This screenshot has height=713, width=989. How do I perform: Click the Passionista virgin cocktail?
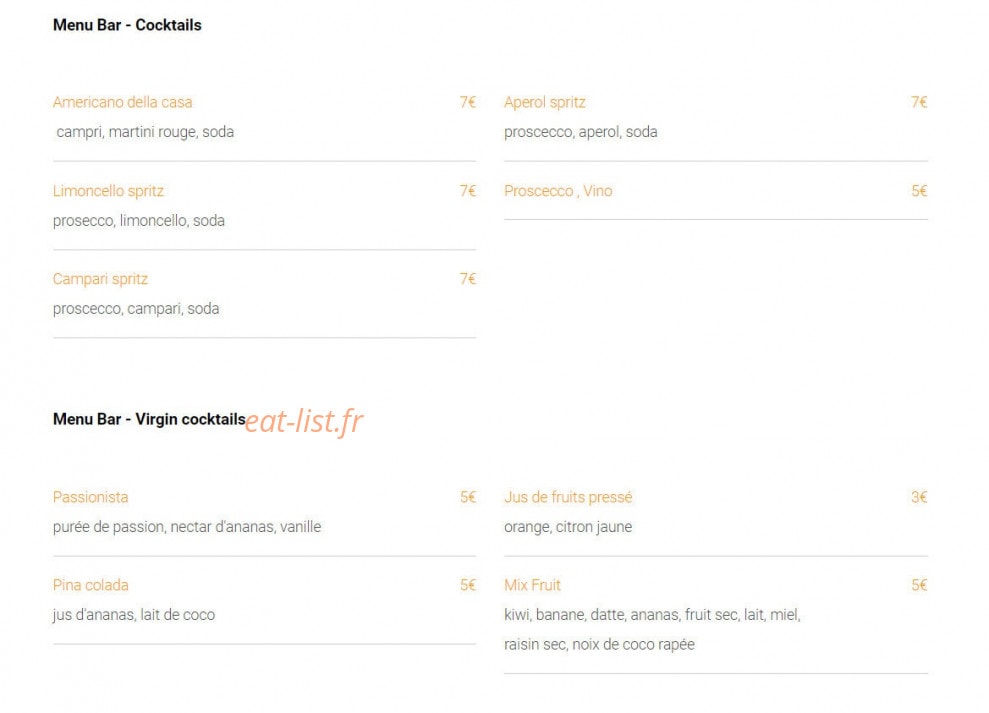tap(90, 497)
